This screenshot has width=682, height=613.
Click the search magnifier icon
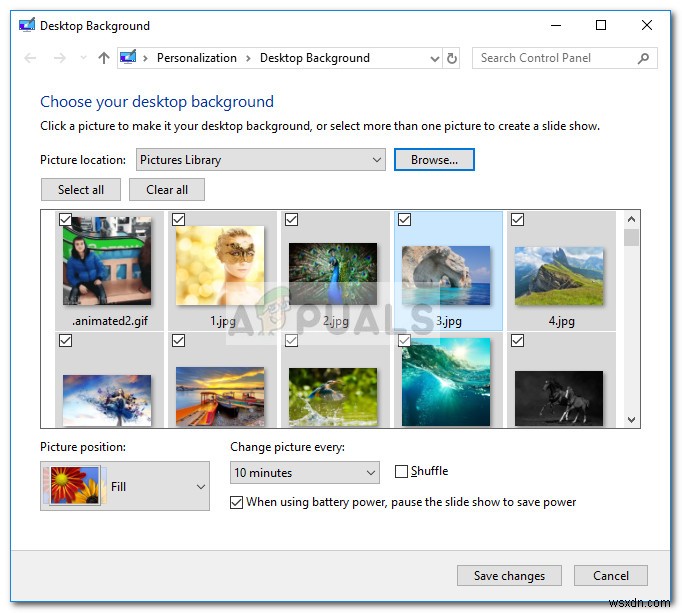point(643,59)
